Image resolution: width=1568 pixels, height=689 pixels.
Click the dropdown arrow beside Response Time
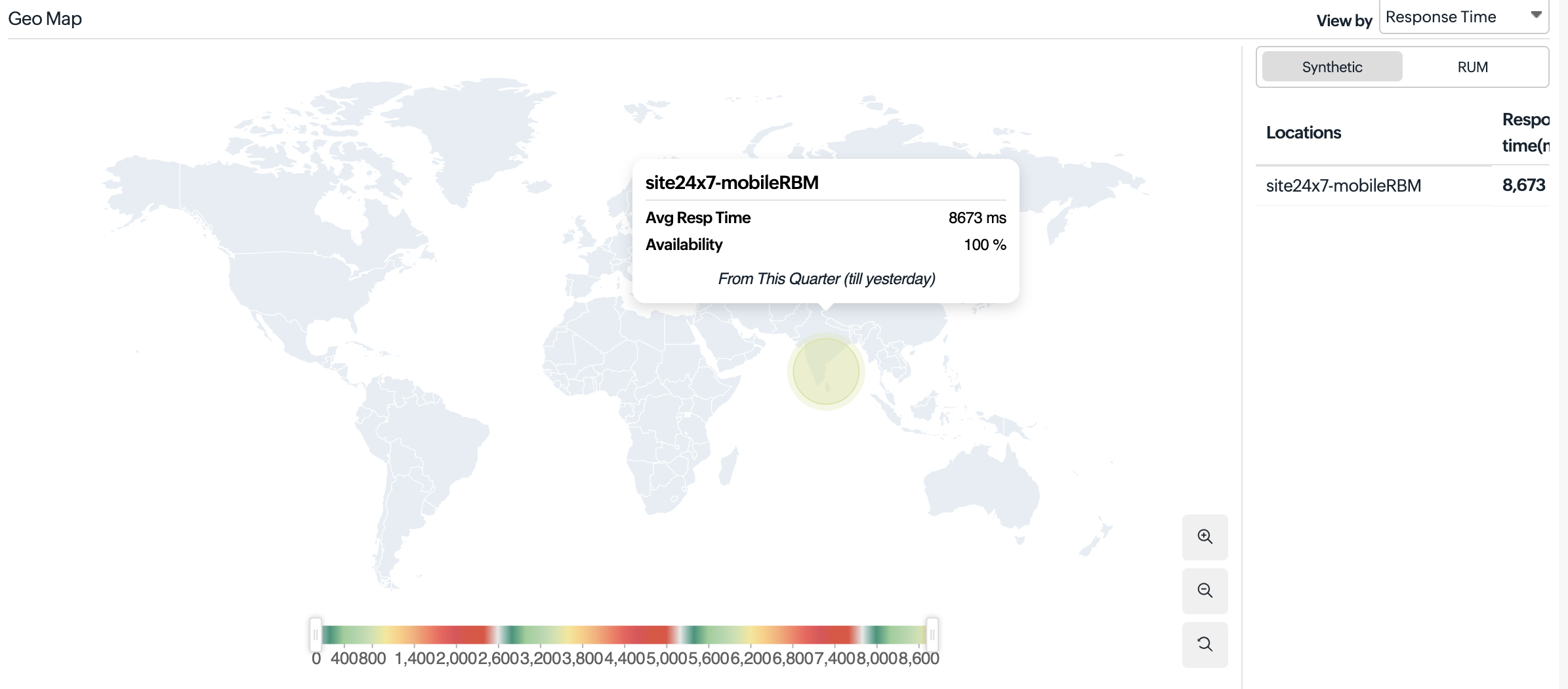tap(1536, 15)
